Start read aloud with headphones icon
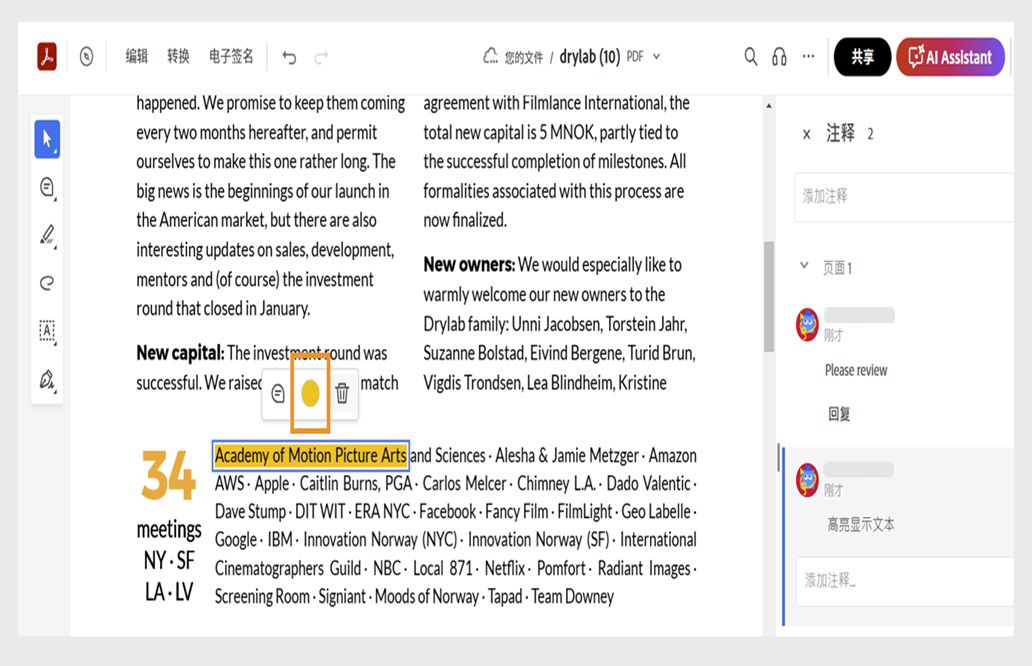This screenshot has width=1032, height=666. pyautogui.click(x=779, y=57)
